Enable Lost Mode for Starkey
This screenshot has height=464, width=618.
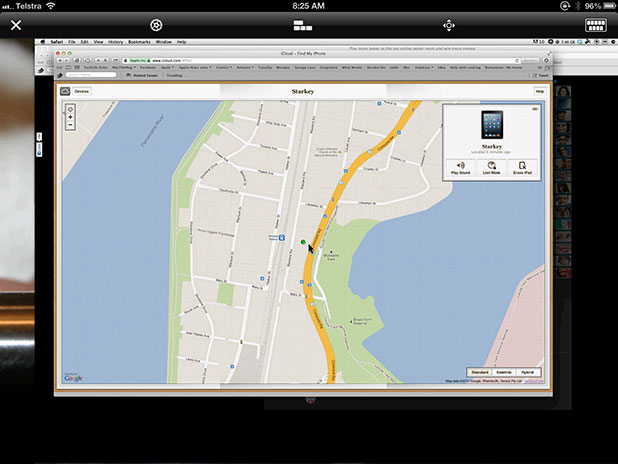click(491, 168)
